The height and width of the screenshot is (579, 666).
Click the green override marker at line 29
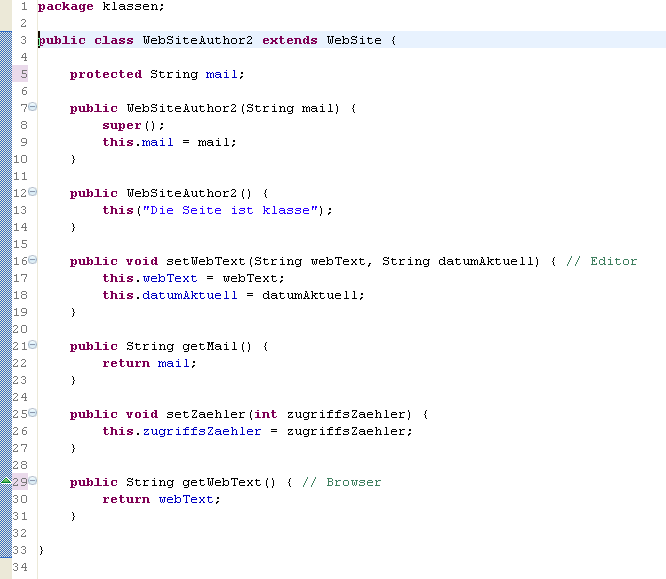click(x=6, y=481)
